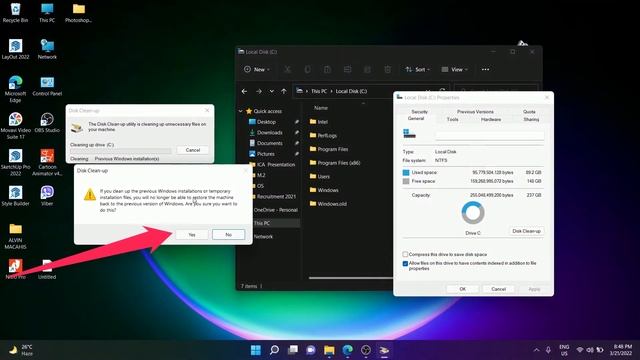Launch Style Builder from the desktop
Viewport: 640px width, 360px height.
click(x=15, y=196)
